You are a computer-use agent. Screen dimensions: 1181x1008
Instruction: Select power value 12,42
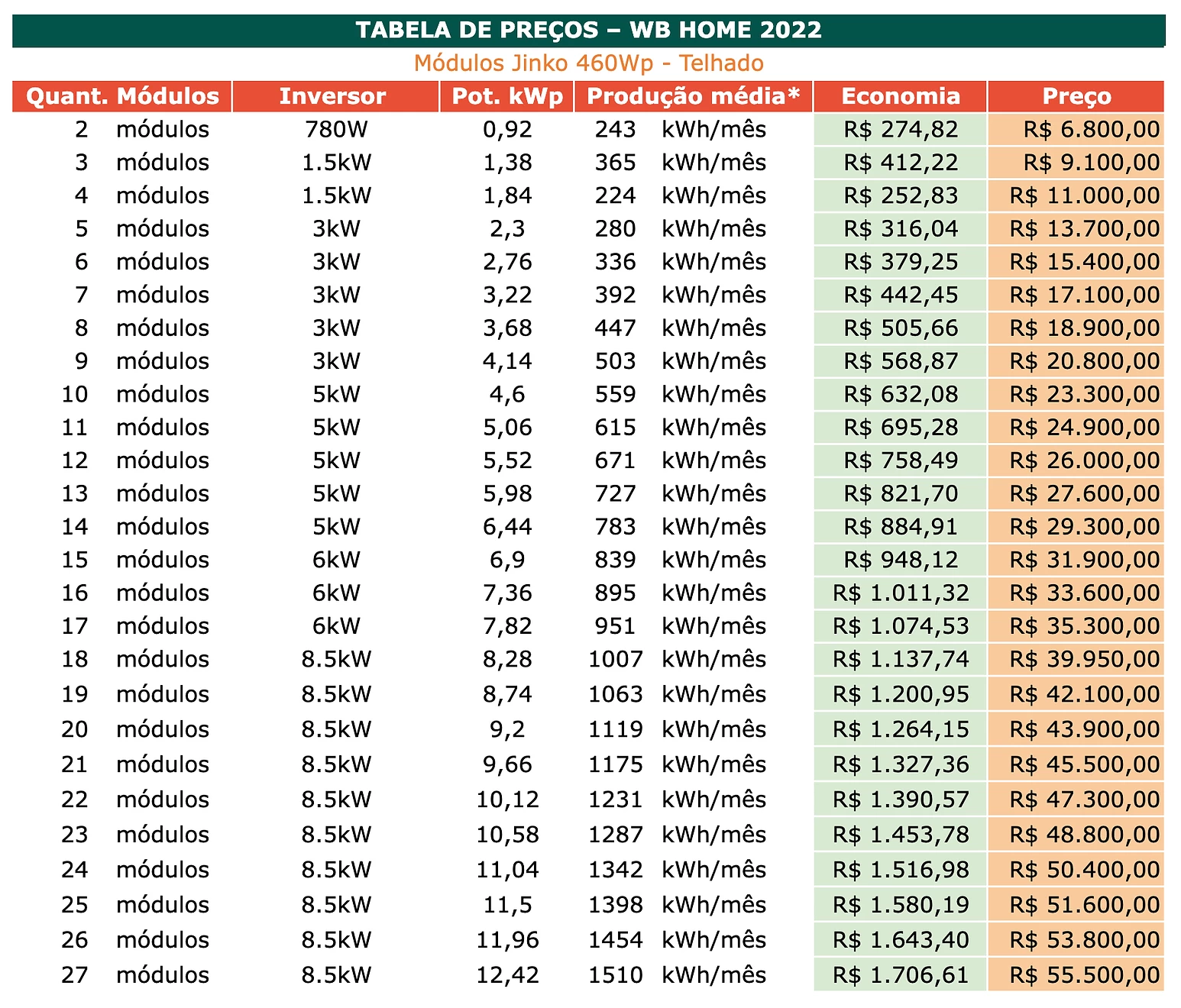507,975
